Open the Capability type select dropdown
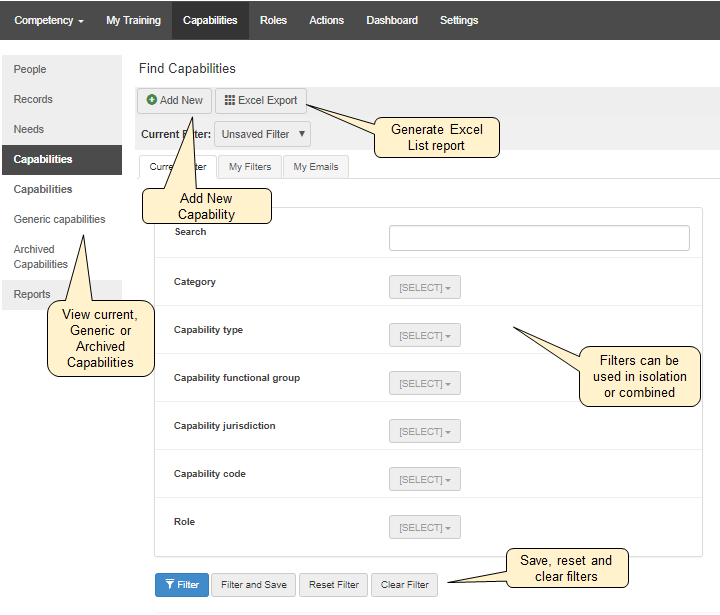720x615 pixels. 424,336
